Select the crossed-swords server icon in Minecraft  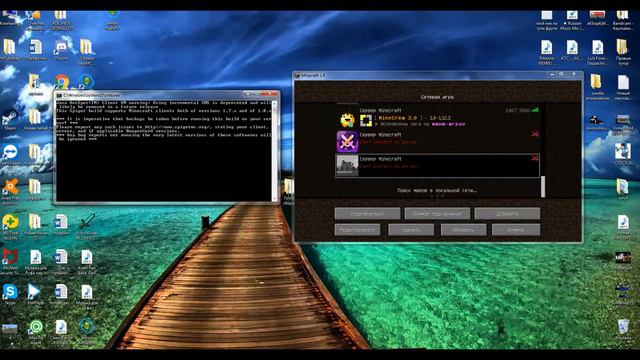coord(347,141)
